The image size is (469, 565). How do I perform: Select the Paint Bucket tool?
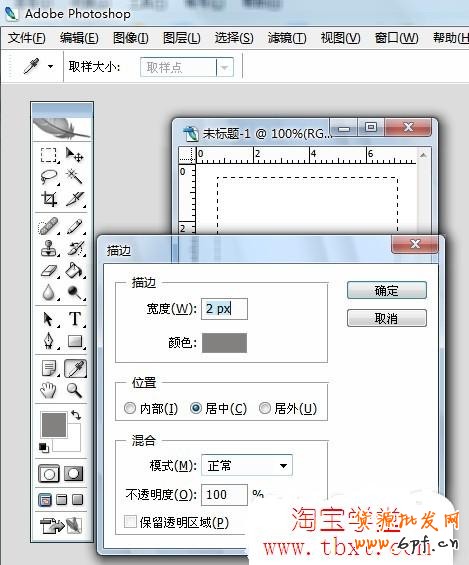click(x=75, y=270)
